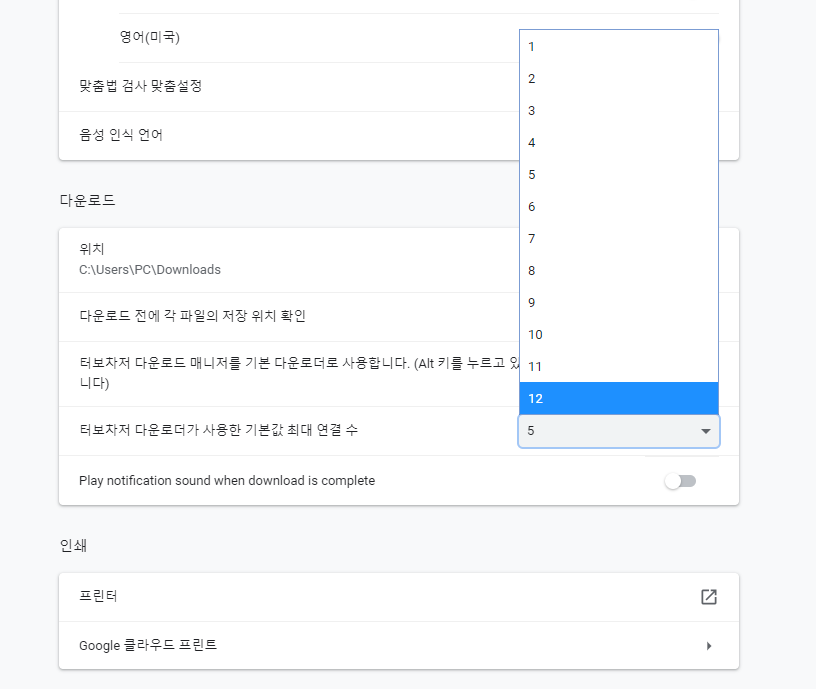Select 11 from the dropdown list

click(619, 366)
